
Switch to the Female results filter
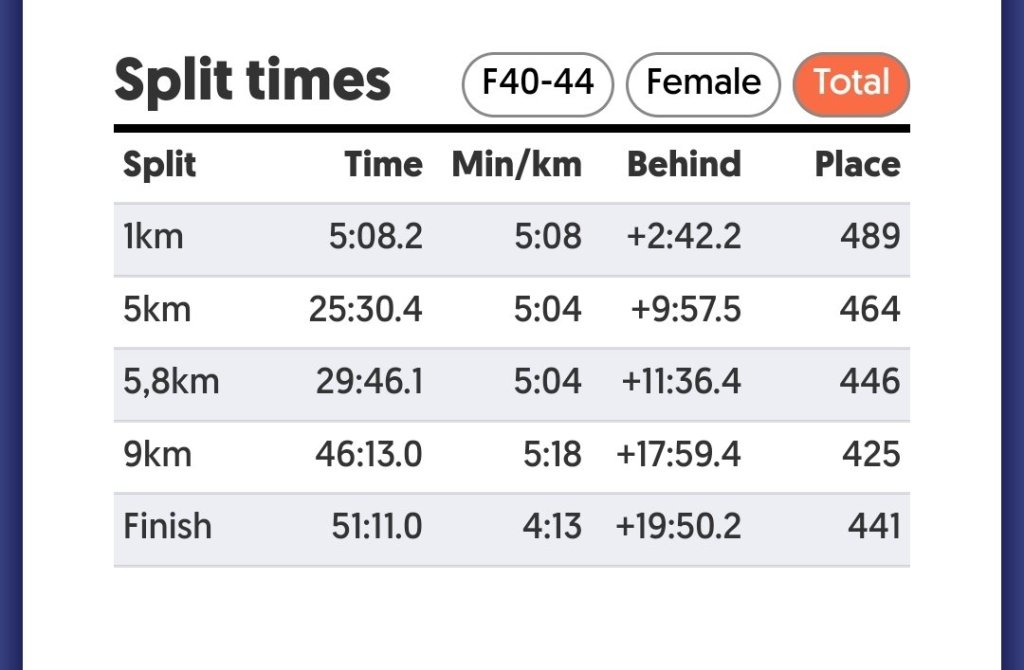(702, 84)
